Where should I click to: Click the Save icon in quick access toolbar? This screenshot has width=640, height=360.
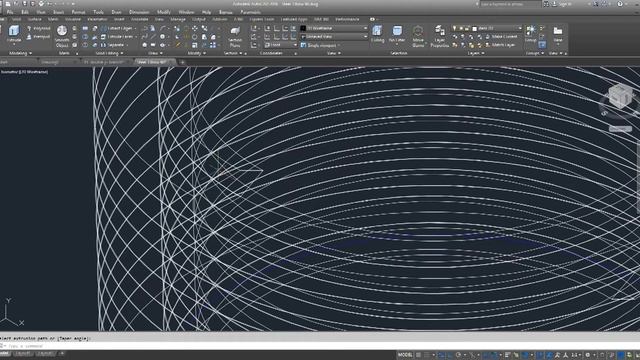click(24, 4)
